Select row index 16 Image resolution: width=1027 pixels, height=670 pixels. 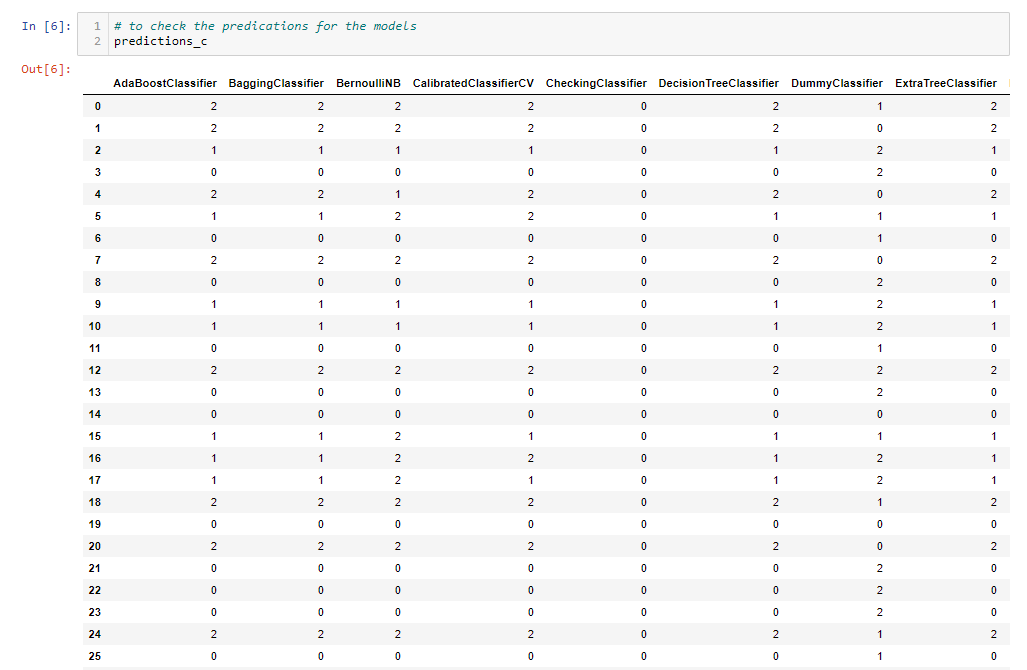tap(95, 458)
